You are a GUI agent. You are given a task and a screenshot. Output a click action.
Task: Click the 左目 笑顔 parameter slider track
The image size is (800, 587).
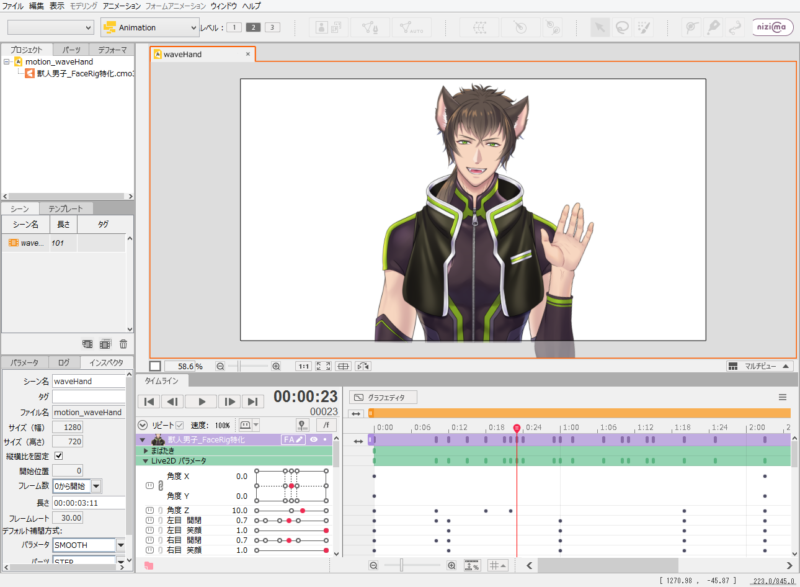pos(291,530)
